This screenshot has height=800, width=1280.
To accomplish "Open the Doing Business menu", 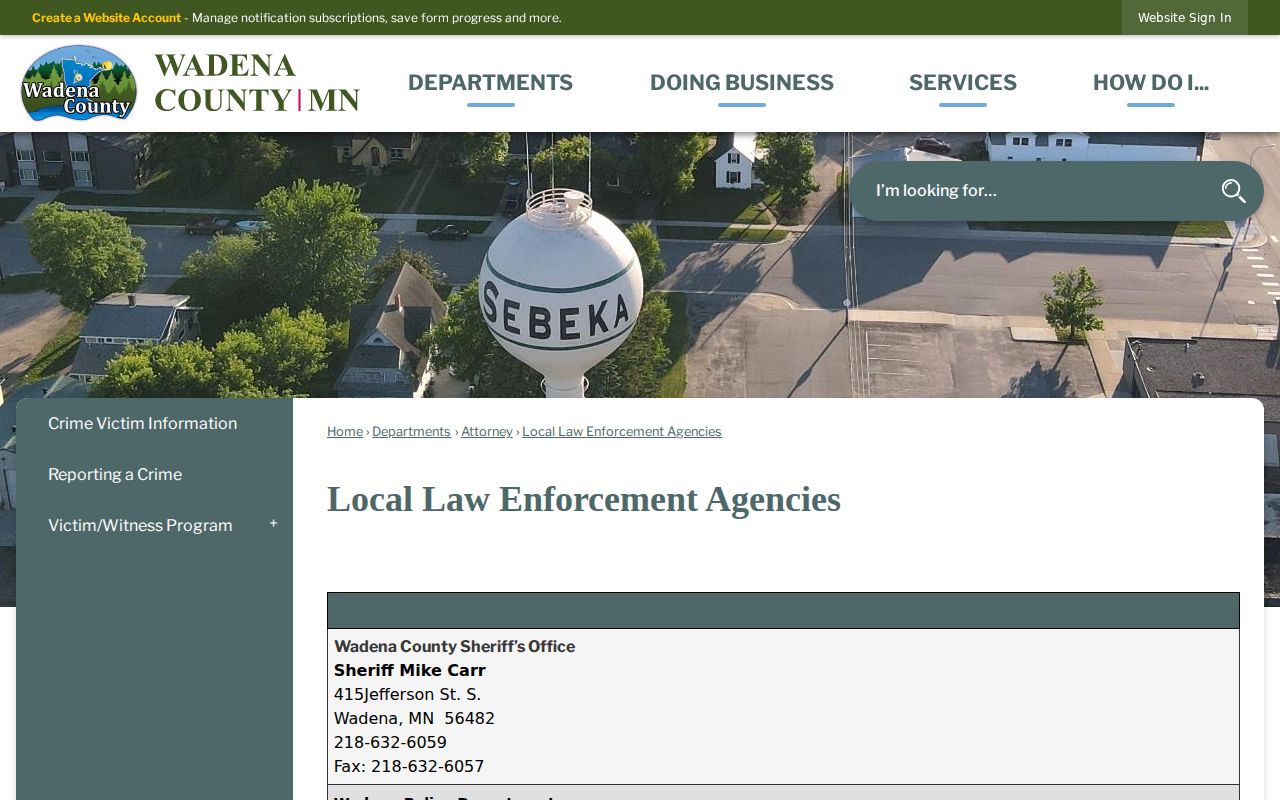I will pos(741,83).
